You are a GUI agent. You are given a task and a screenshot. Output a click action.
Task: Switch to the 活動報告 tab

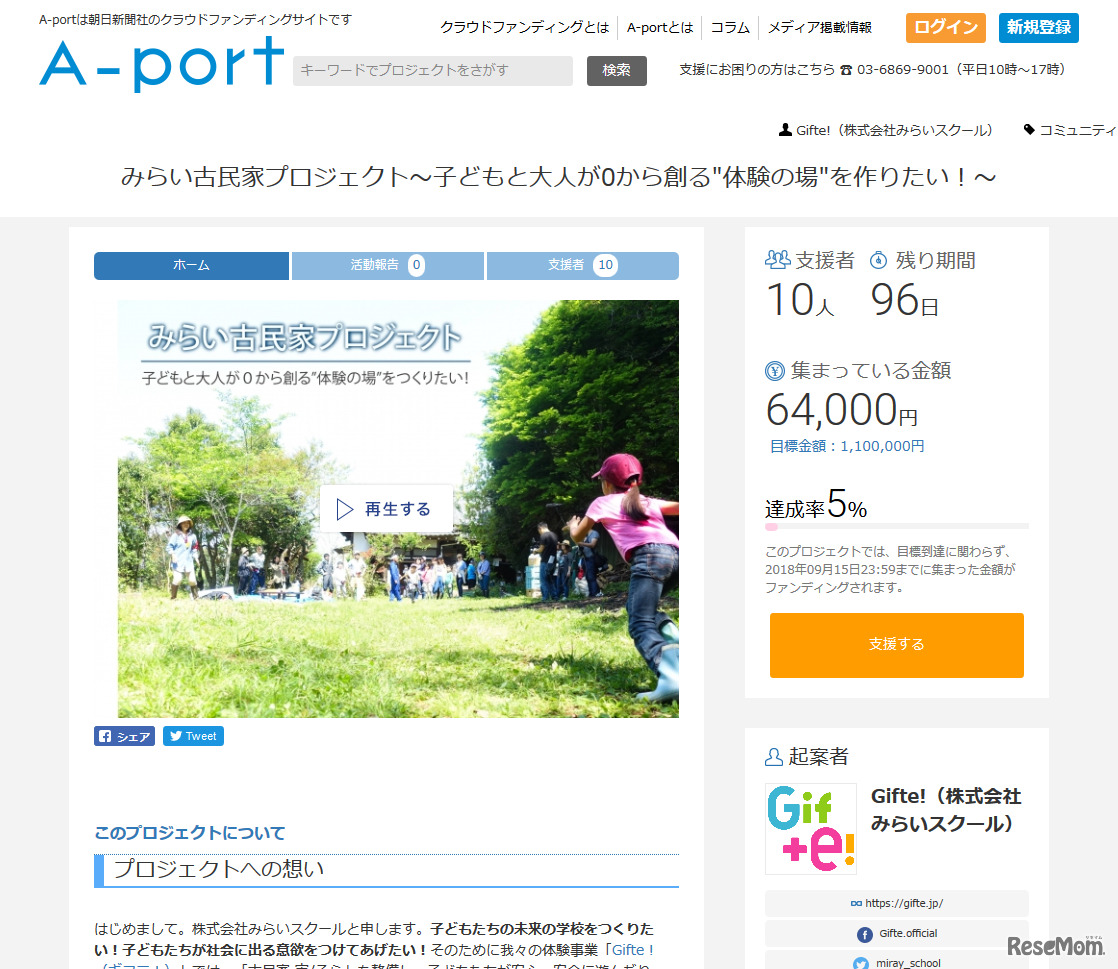[x=387, y=266]
